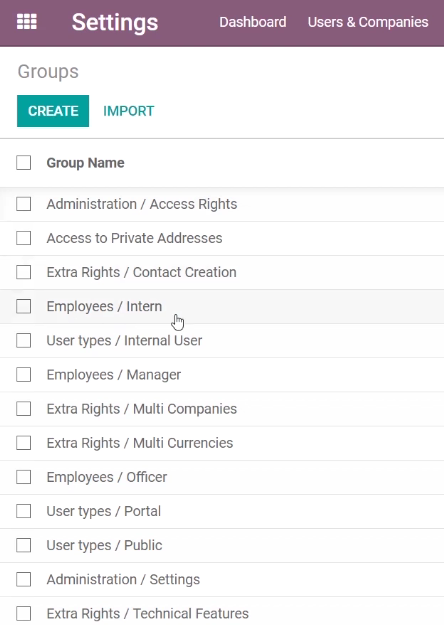Screen dimensions: 444x625
Task: Open the Extra Rights / Contact Creation group
Action: pyautogui.click(x=141, y=272)
